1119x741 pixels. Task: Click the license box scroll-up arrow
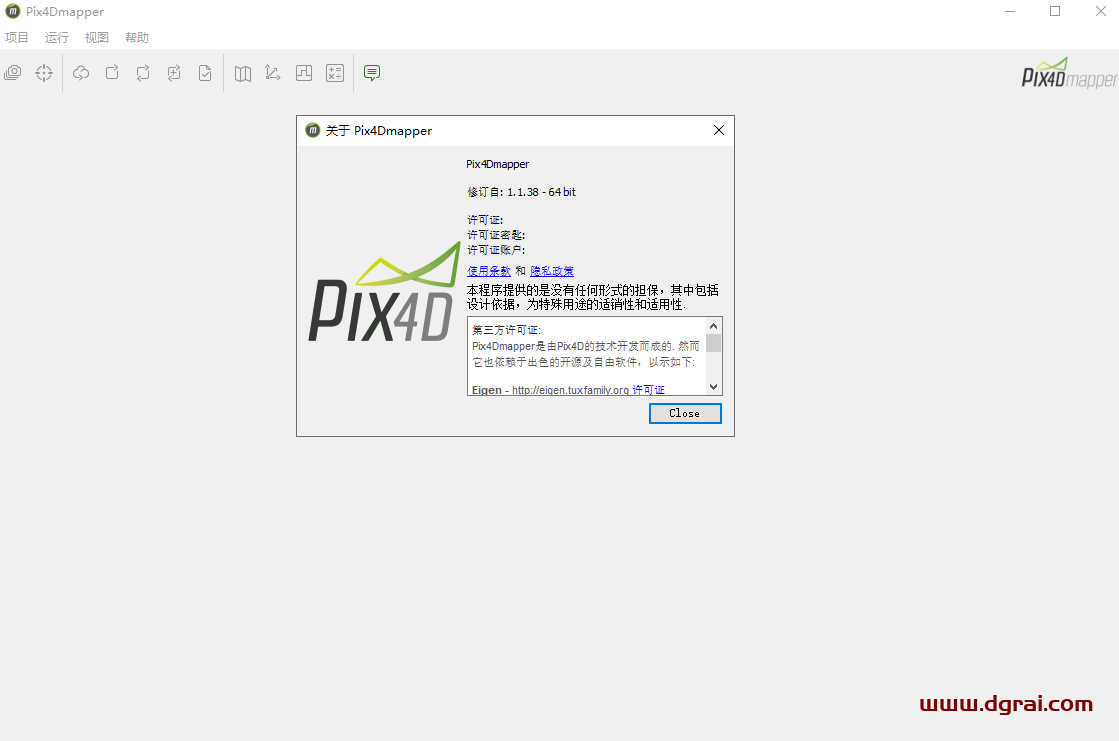[x=713, y=326]
